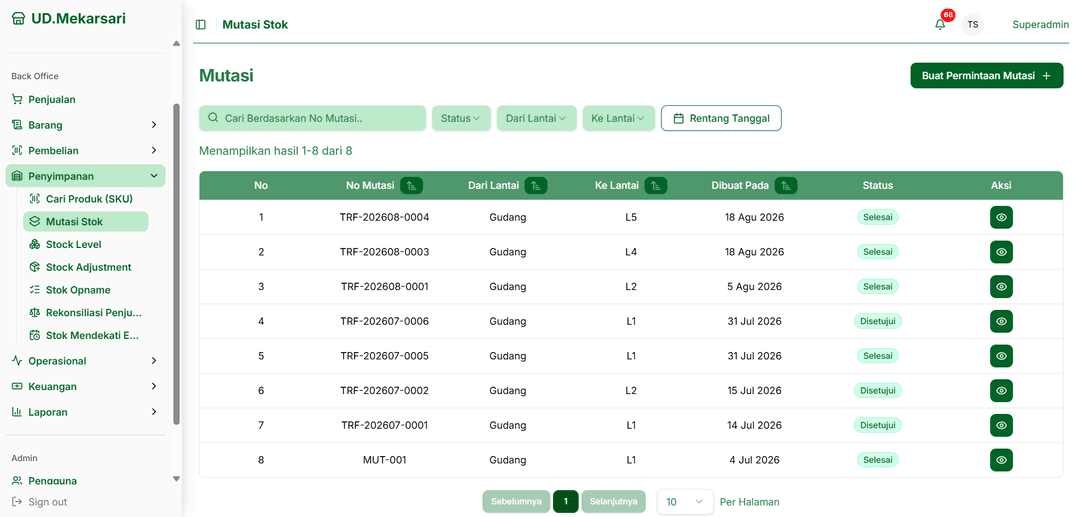Open the Status filter dropdown
This screenshot has width=1080, height=517.
(461, 118)
